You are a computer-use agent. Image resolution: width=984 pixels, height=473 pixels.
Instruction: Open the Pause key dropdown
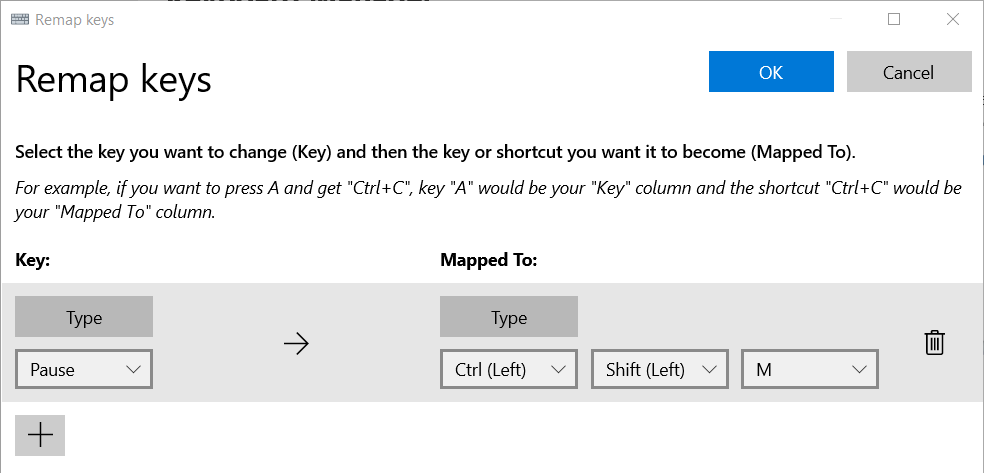tap(84, 370)
